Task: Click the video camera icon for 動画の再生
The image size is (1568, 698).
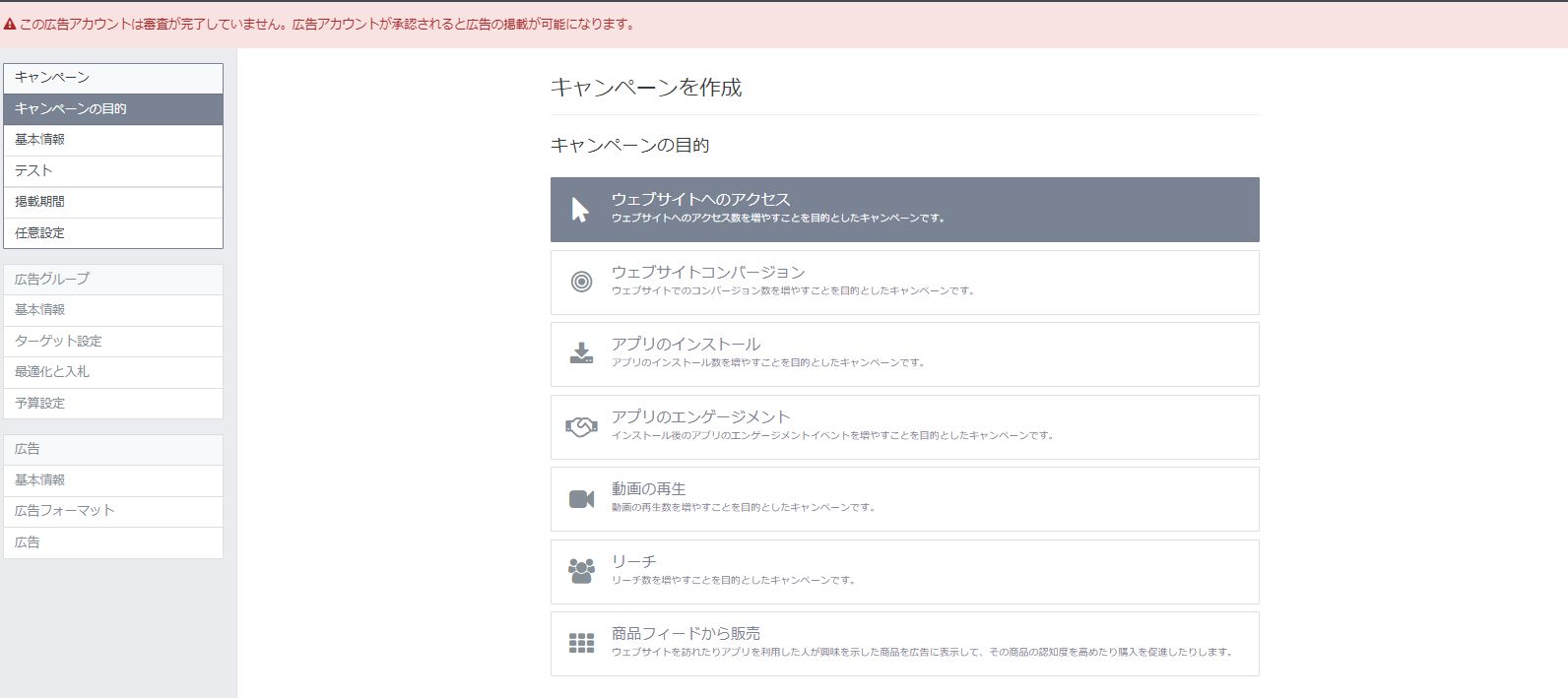Action: tap(581, 499)
